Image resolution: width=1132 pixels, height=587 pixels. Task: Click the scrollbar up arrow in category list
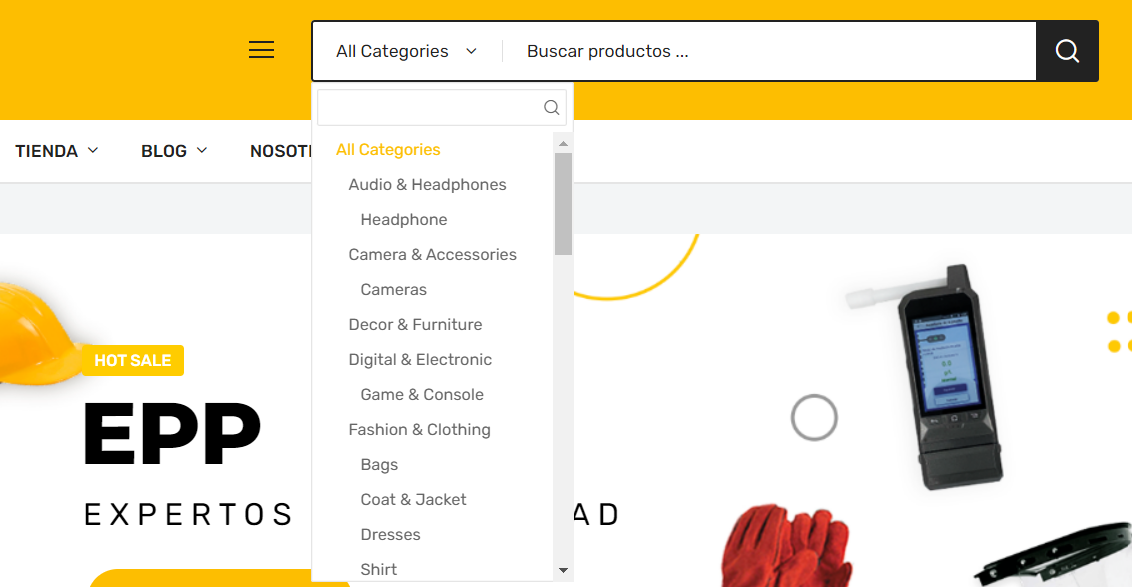[563, 144]
